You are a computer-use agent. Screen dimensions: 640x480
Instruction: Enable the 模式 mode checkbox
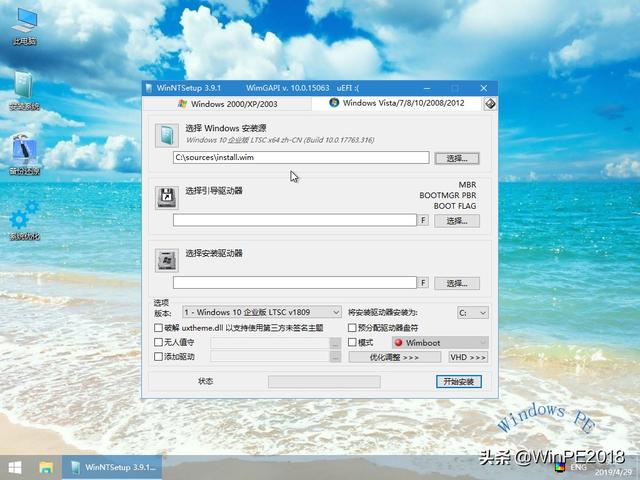(x=352, y=342)
